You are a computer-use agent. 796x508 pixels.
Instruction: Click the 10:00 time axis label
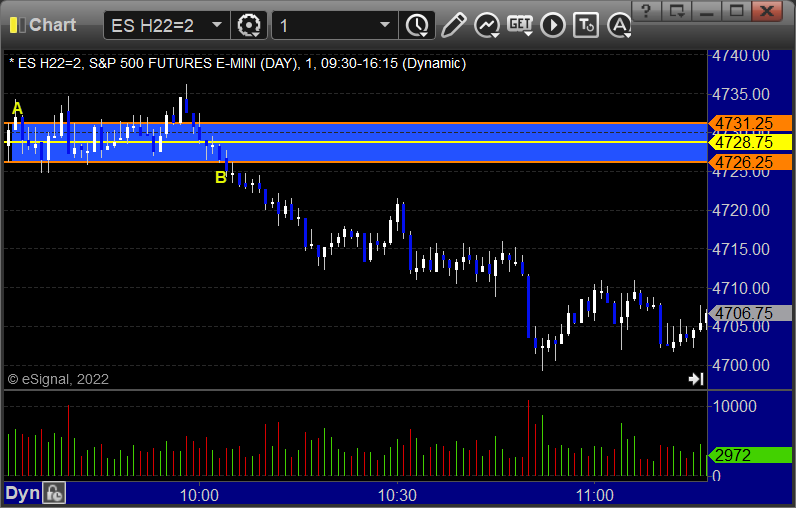click(x=199, y=495)
